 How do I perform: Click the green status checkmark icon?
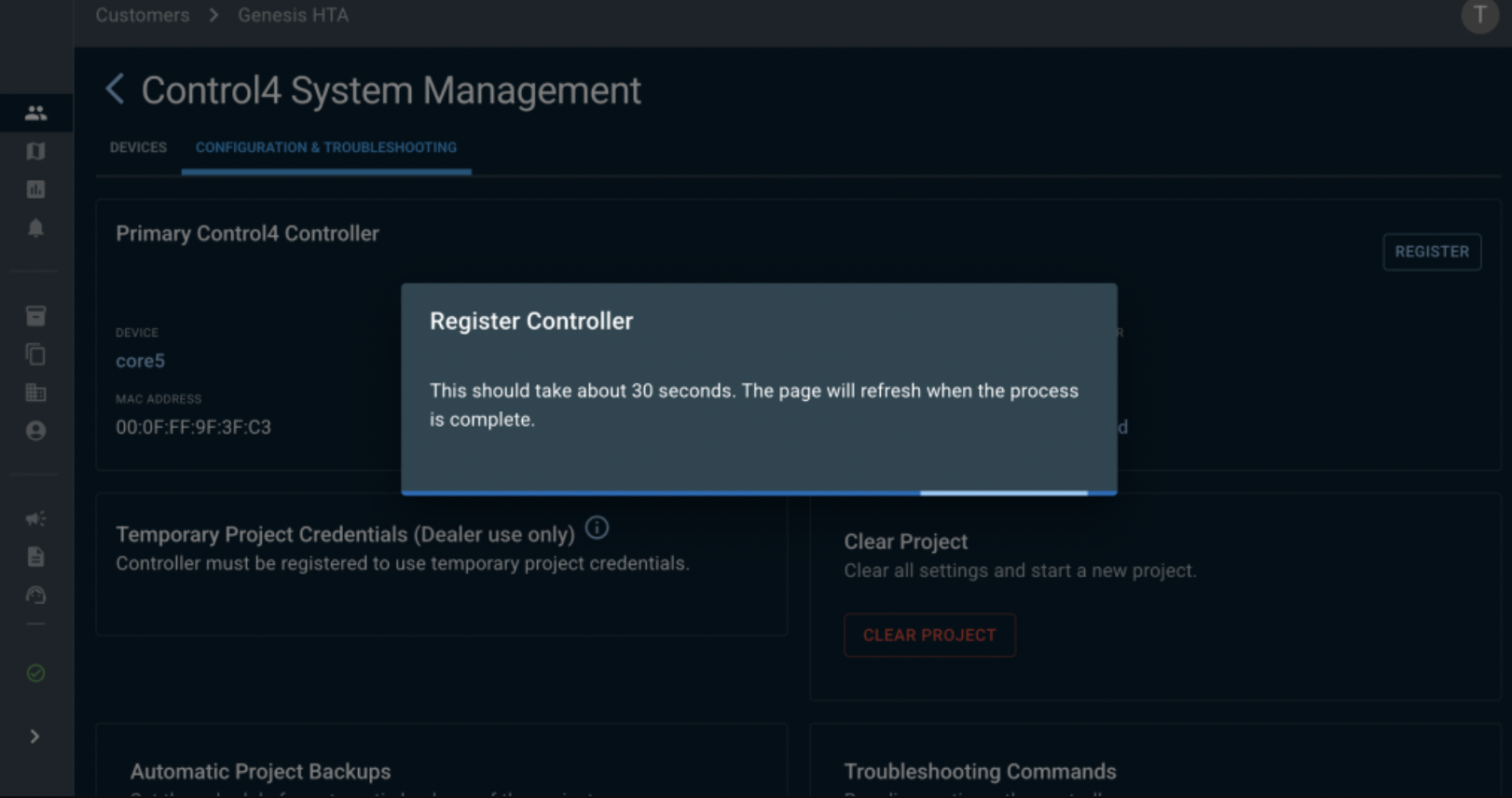click(35, 673)
